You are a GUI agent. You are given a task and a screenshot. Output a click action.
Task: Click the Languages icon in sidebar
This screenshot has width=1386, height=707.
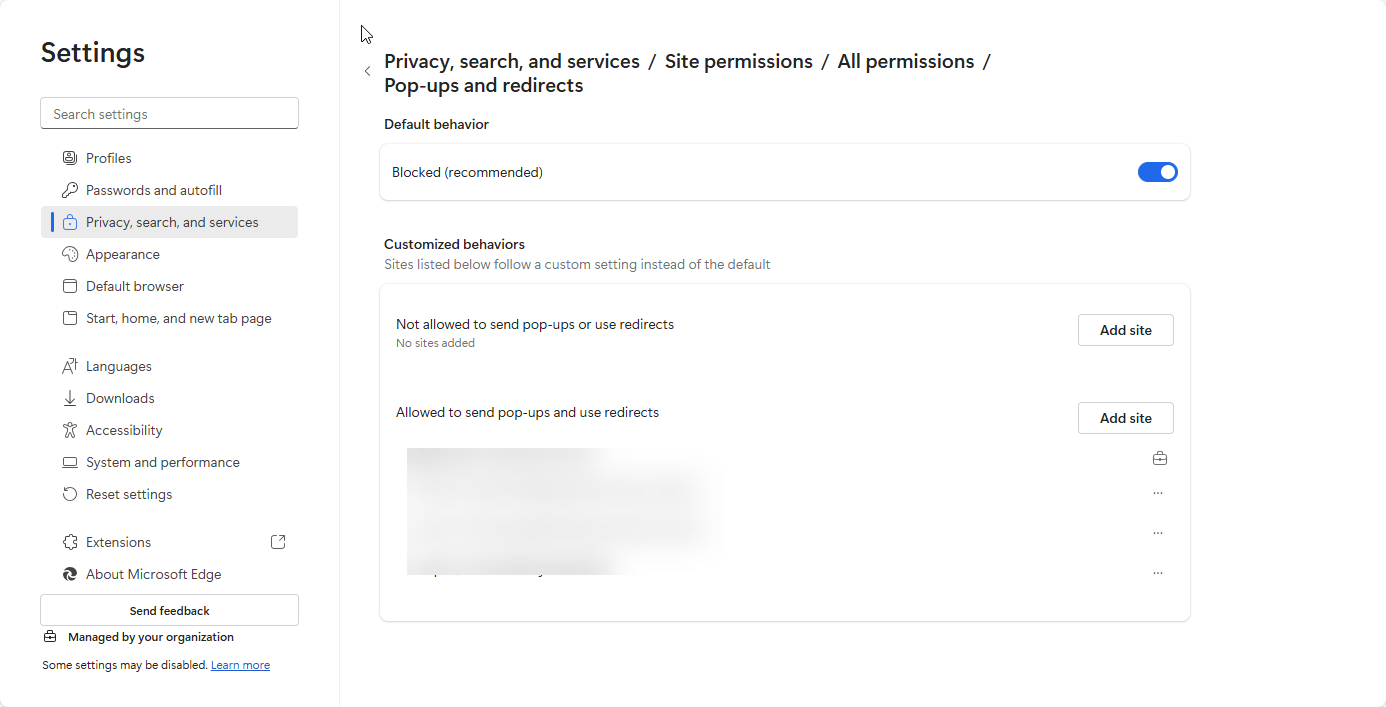(x=70, y=366)
